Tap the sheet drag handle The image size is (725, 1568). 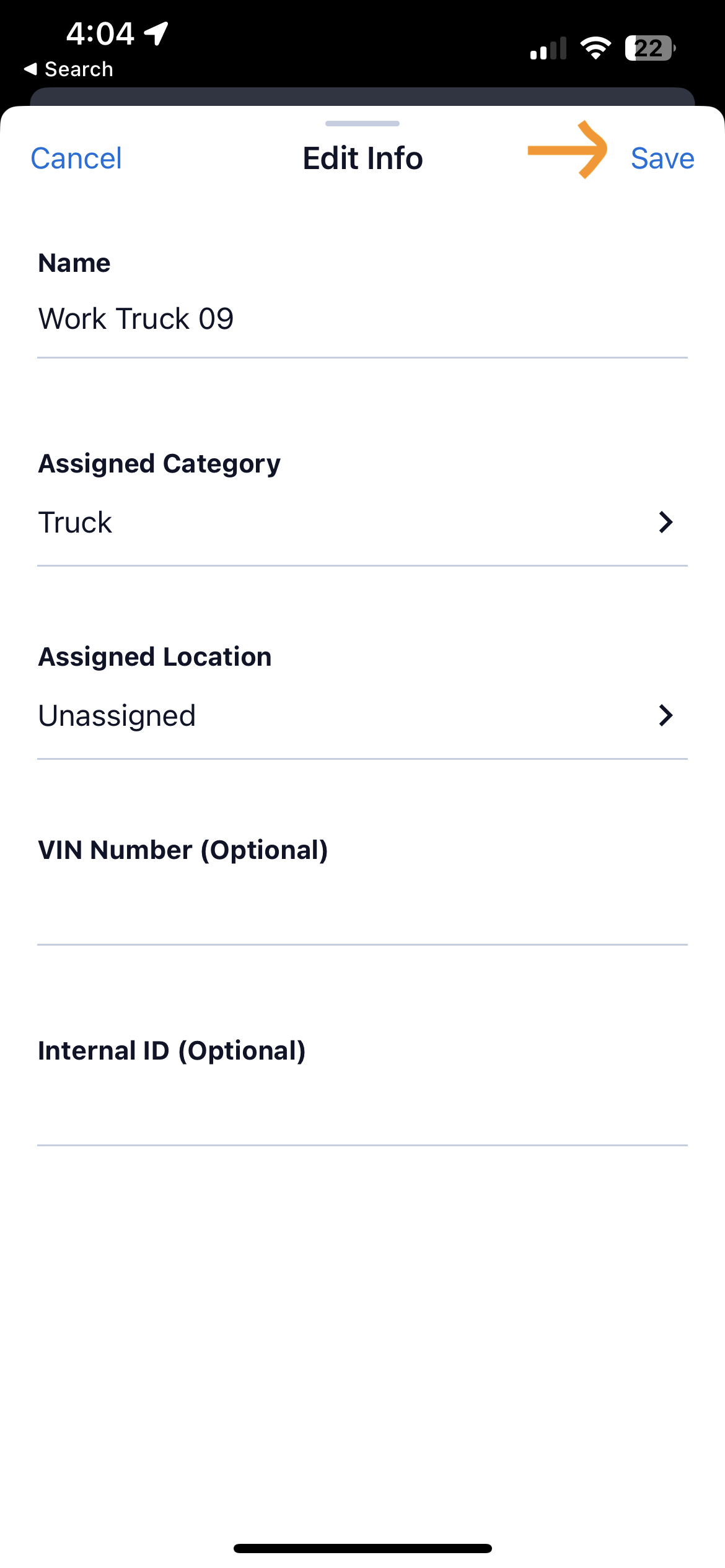[362, 123]
